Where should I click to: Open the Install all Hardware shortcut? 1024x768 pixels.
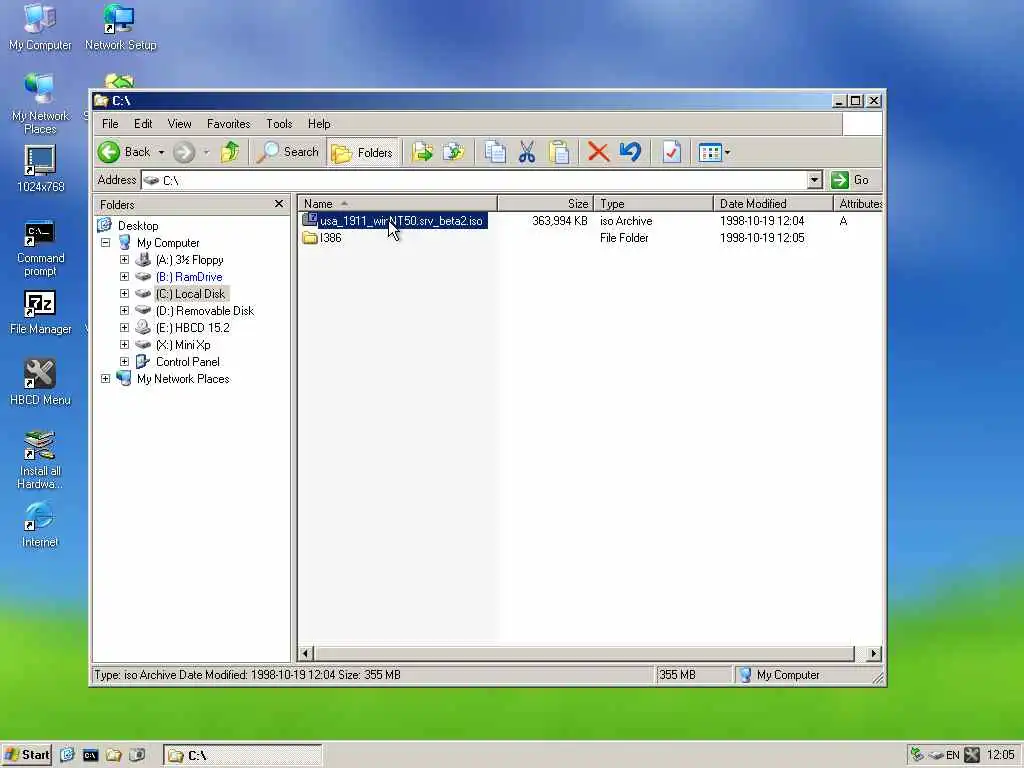(x=40, y=460)
